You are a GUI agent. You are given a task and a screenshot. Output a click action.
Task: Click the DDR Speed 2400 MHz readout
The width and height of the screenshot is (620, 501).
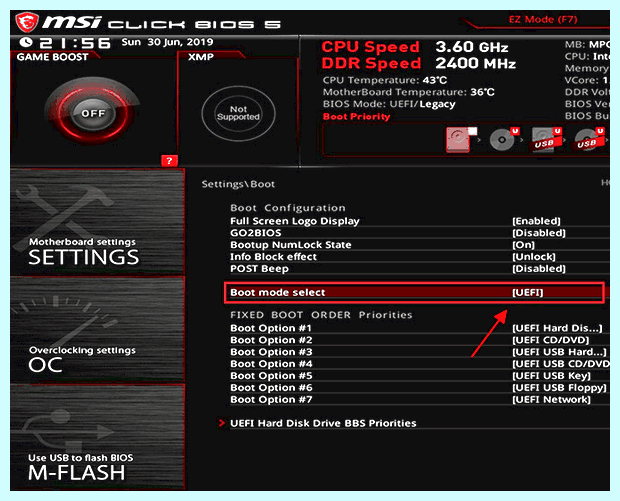(418, 63)
